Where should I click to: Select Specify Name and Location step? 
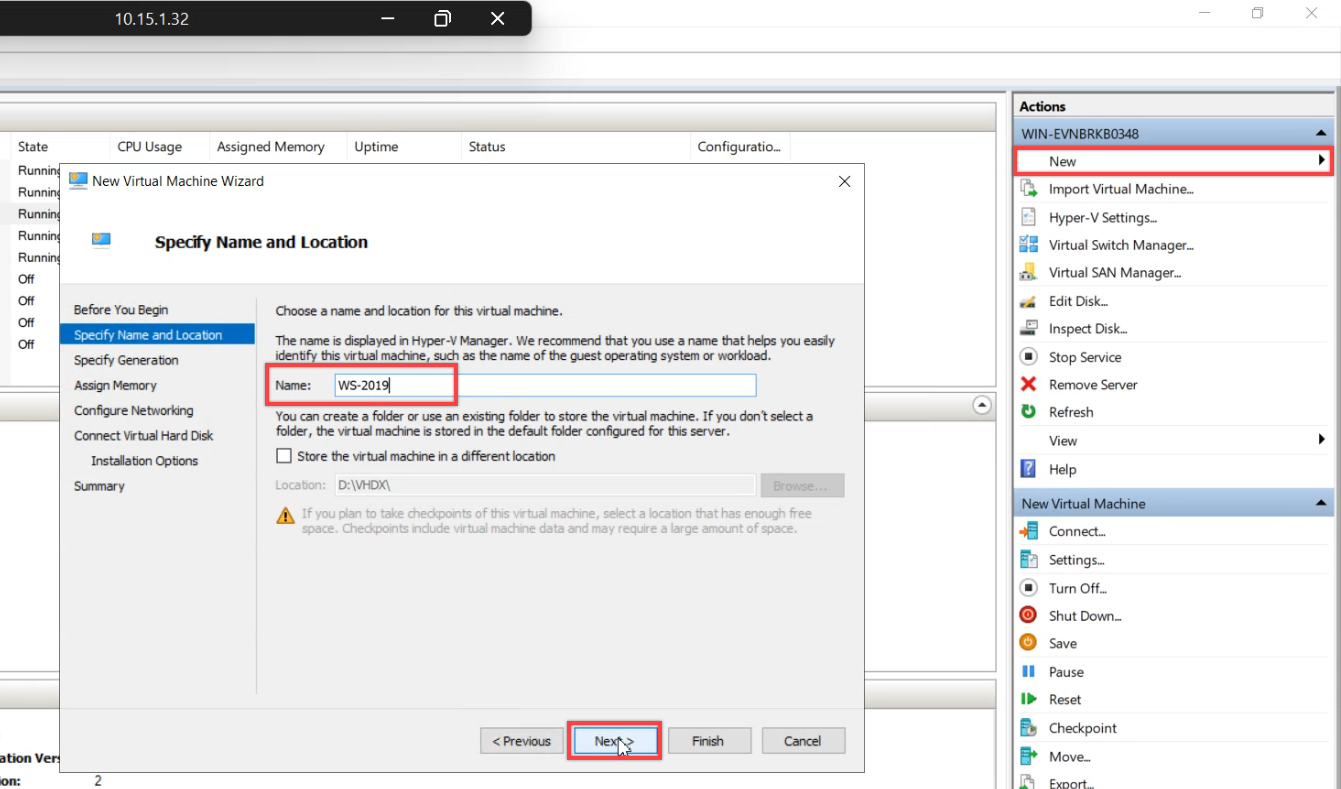(158, 335)
